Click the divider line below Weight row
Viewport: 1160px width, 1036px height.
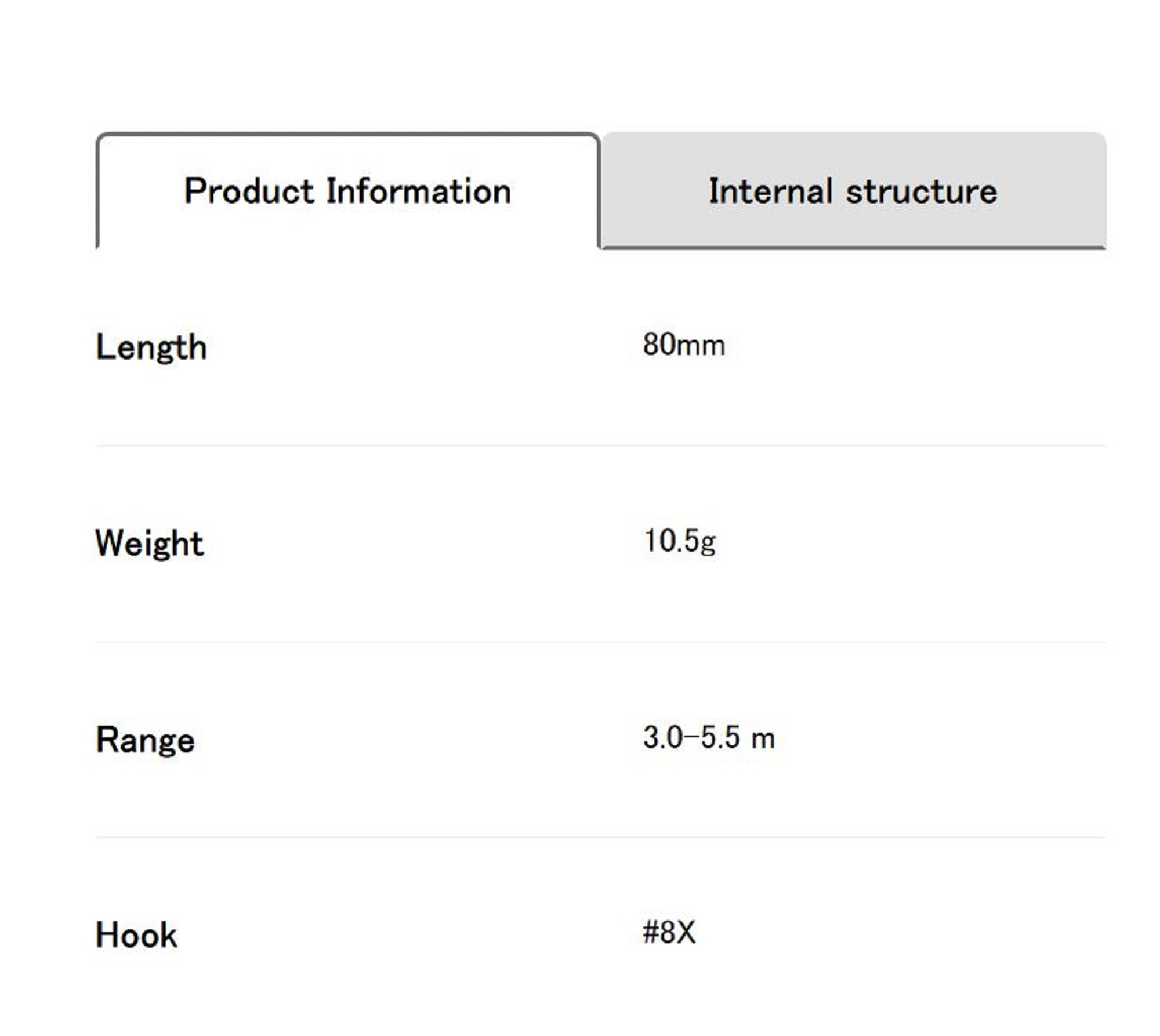point(600,642)
